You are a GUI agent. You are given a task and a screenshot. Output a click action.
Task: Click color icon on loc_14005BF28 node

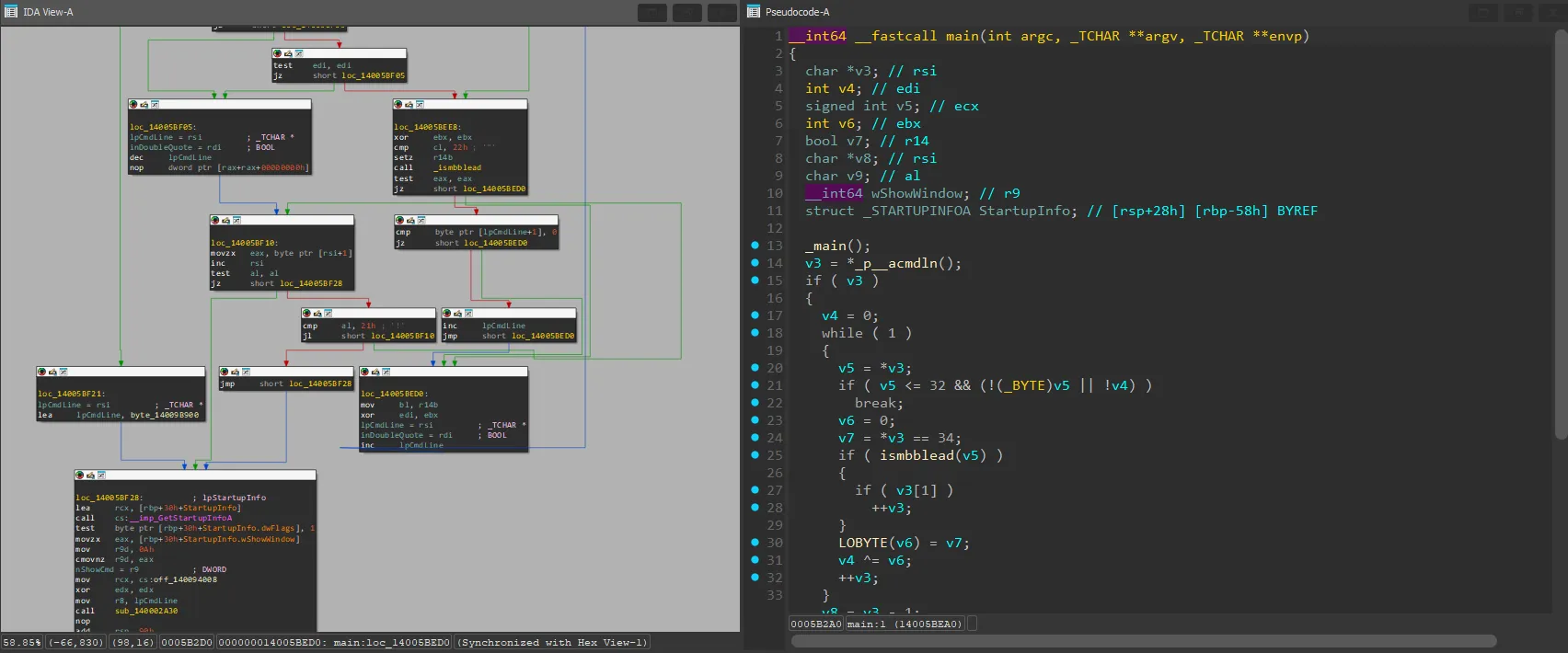[x=80, y=475]
